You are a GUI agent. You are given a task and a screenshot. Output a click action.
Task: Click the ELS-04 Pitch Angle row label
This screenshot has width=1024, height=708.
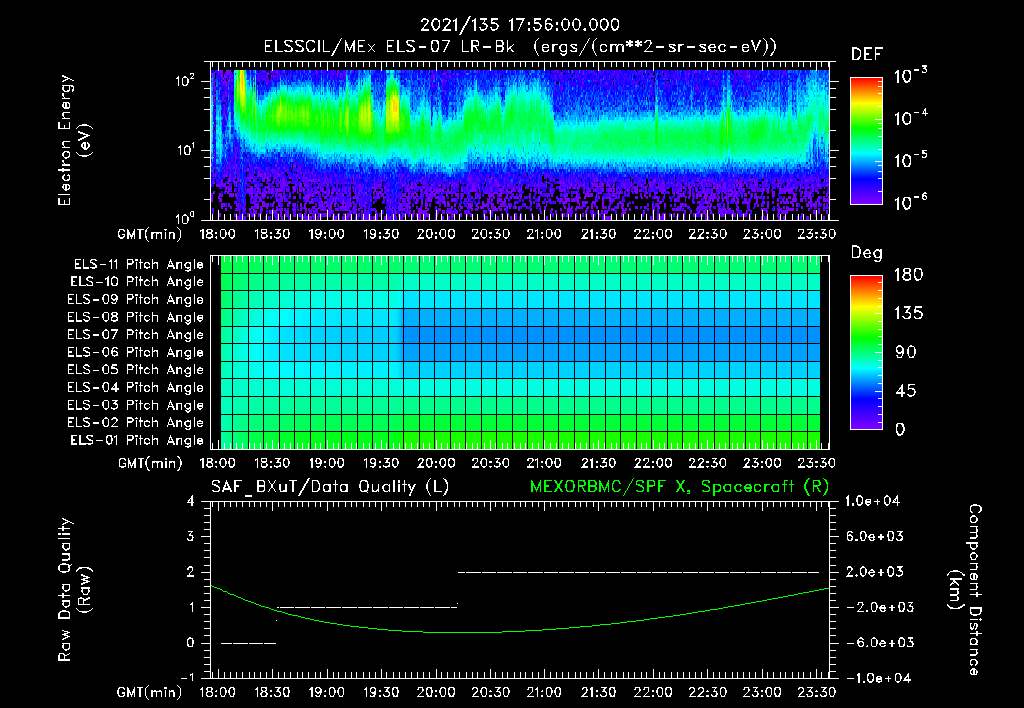point(136,387)
